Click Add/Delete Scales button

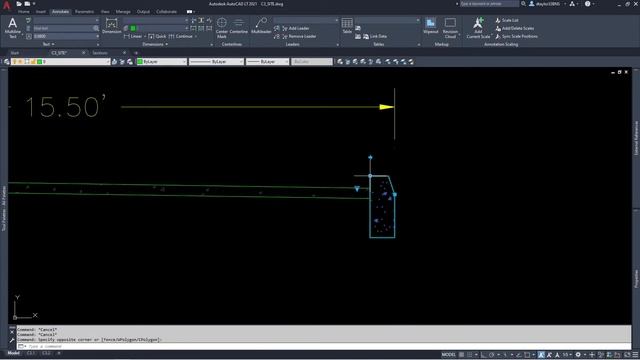pos(515,28)
